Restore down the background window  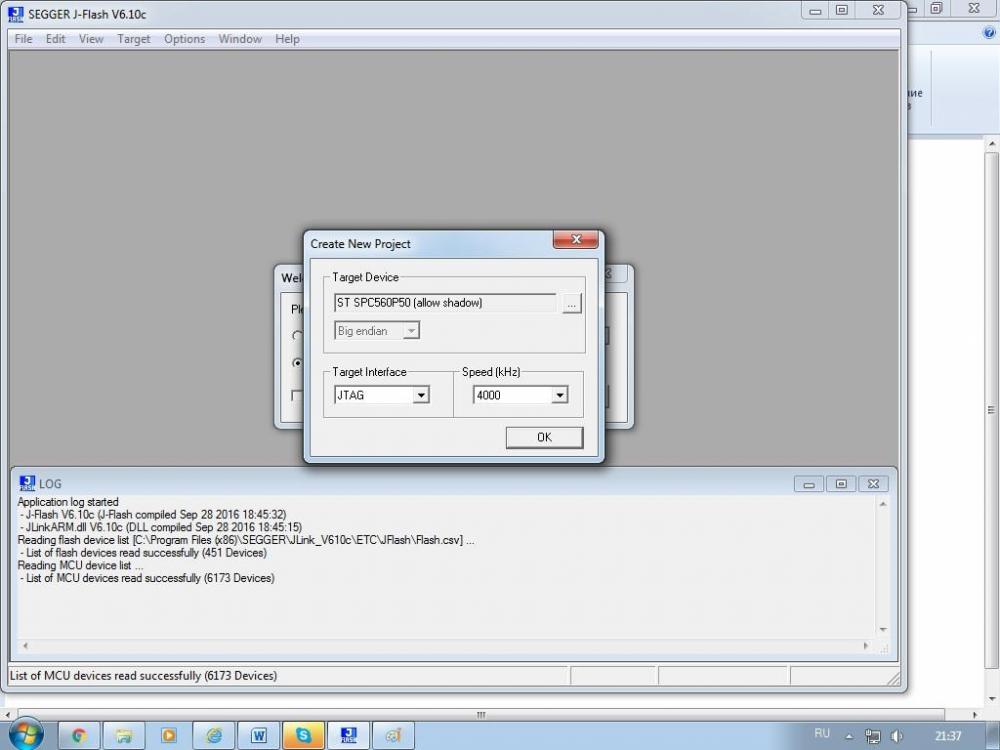(x=936, y=9)
